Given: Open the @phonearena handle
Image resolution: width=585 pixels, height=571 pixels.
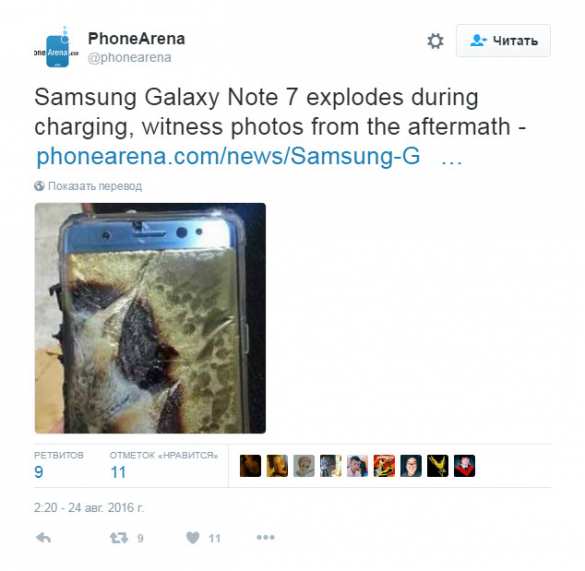Looking at the screenshot, I should tap(129, 57).
